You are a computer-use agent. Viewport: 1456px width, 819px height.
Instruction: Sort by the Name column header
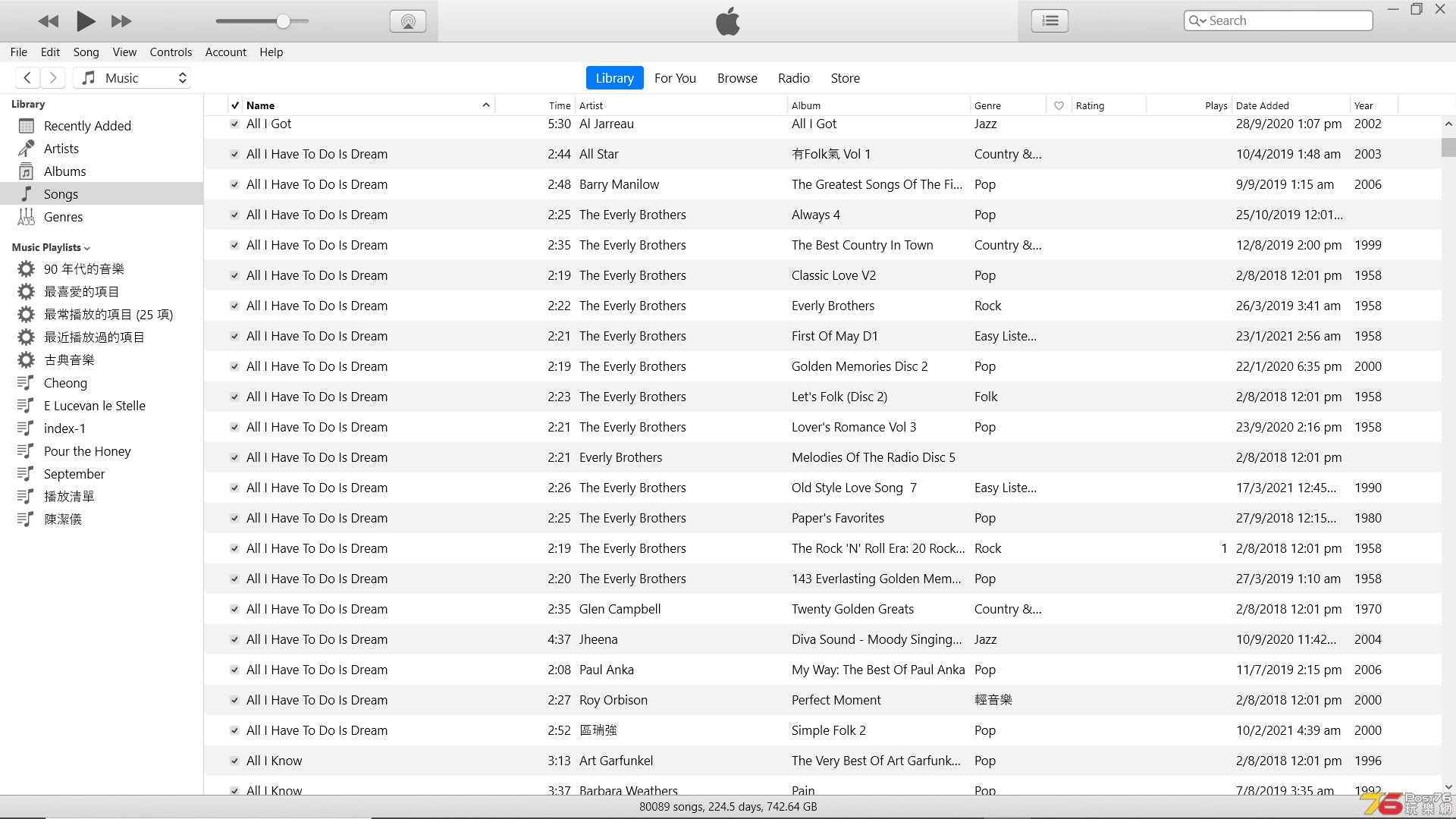click(x=369, y=105)
